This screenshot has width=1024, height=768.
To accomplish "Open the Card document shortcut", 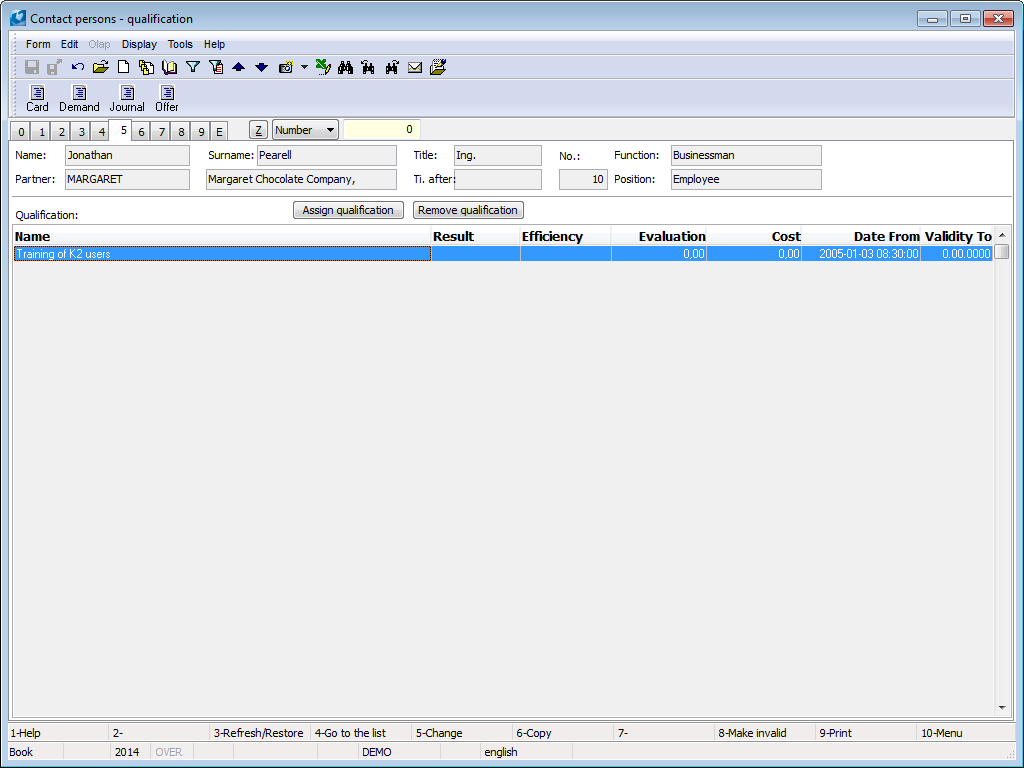I will click(37, 99).
